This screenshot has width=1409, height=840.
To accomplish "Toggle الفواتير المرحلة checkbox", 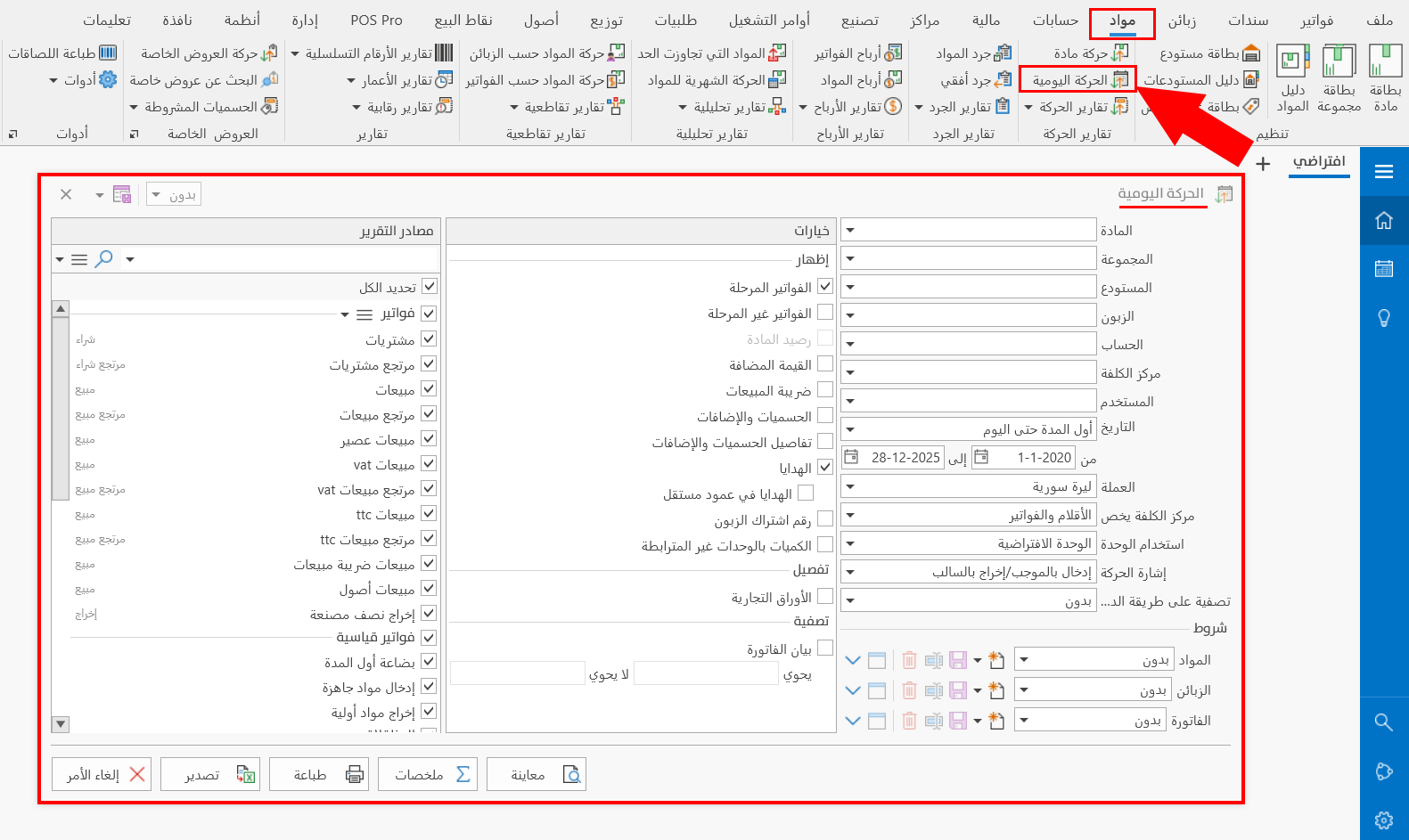I will (x=825, y=287).
